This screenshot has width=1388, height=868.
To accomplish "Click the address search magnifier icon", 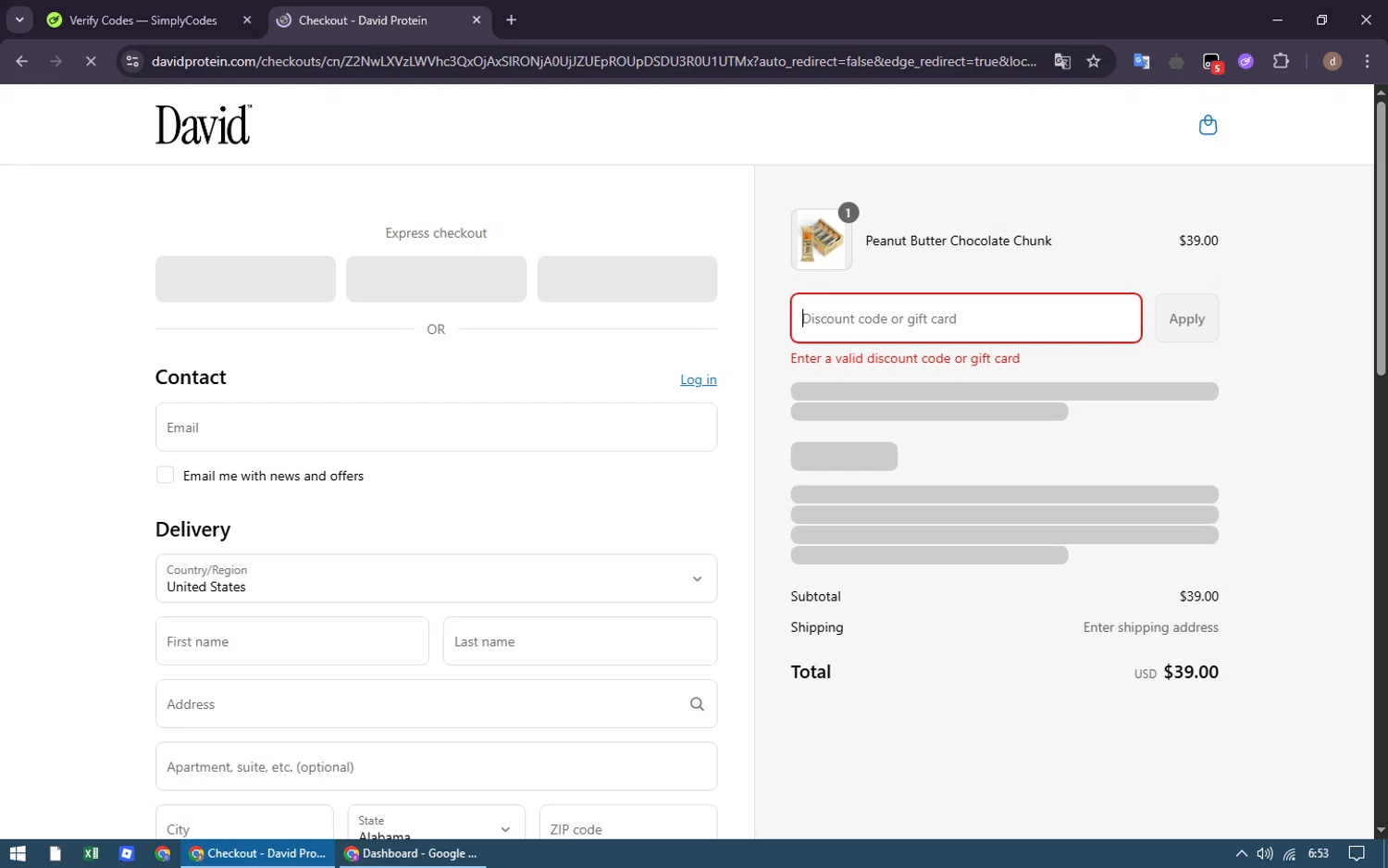I will [x=697, y=704].
